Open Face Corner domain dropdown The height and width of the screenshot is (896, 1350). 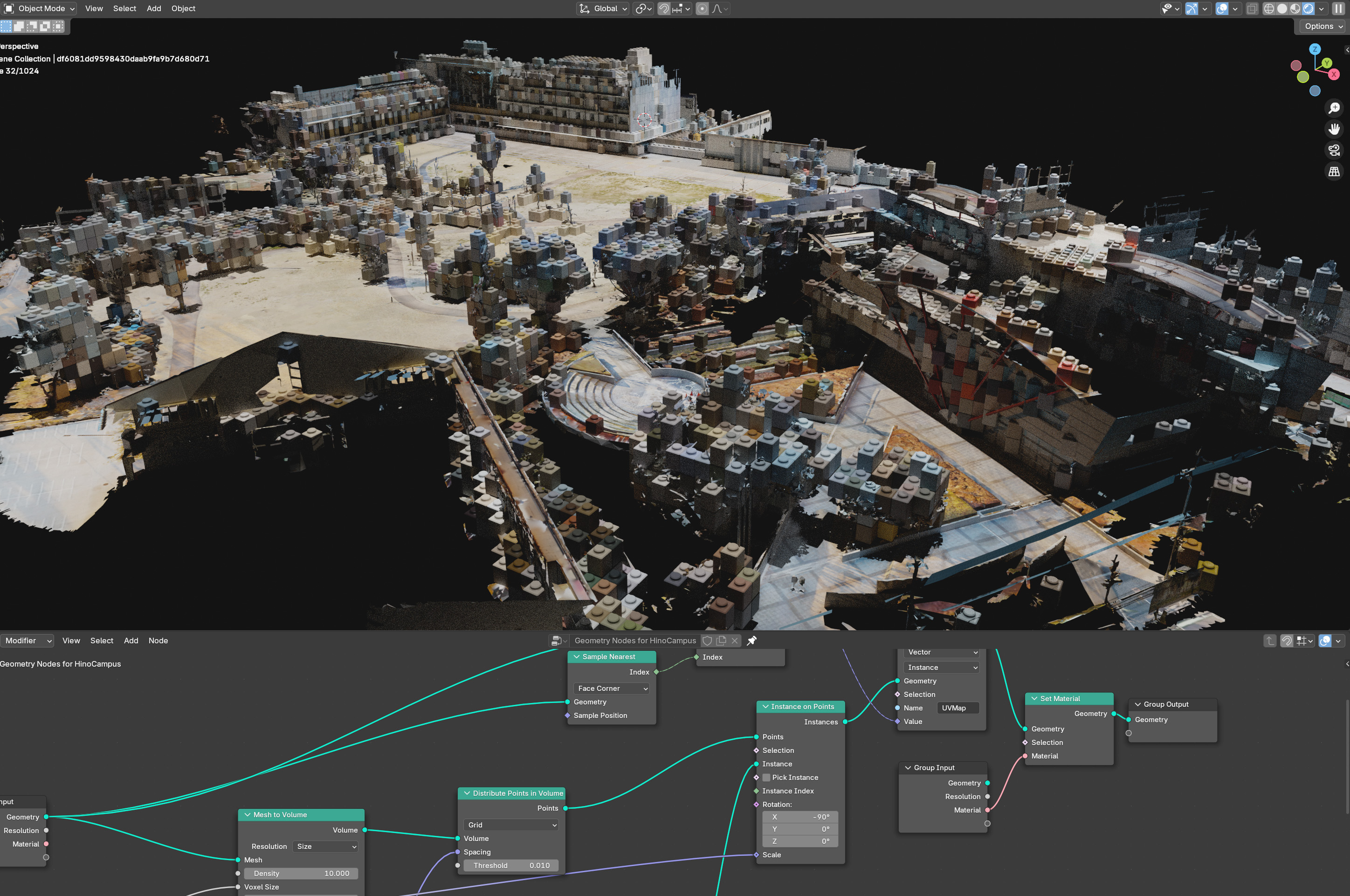[611, 689]
